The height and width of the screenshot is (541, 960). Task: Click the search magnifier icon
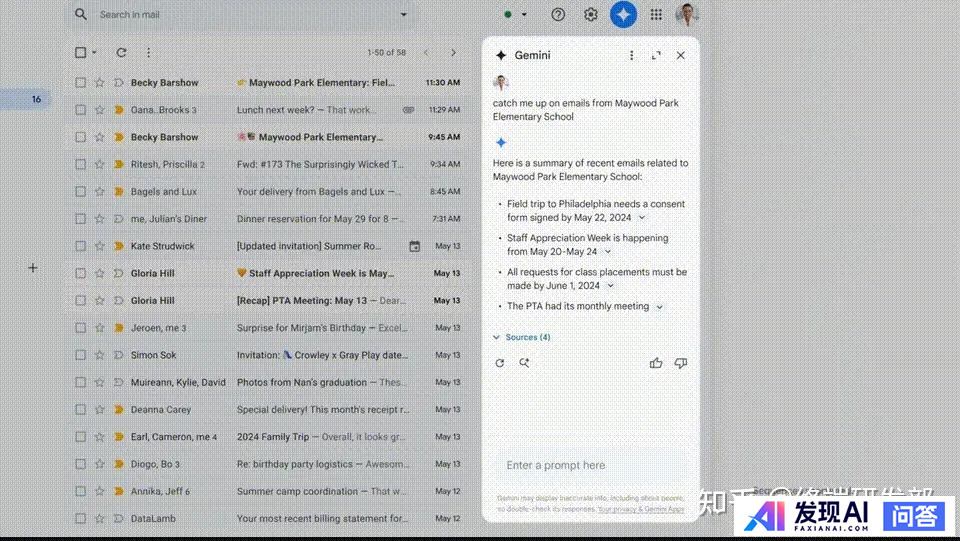click(x=81, y=14)
